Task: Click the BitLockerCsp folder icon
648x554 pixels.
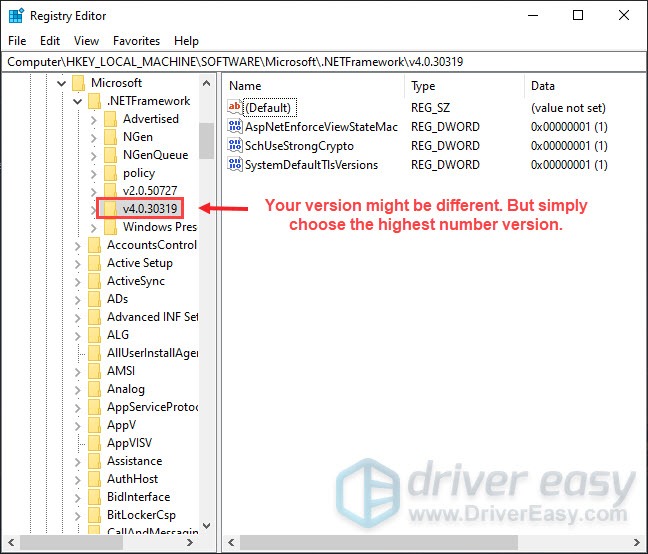Action: pos(95,515)
